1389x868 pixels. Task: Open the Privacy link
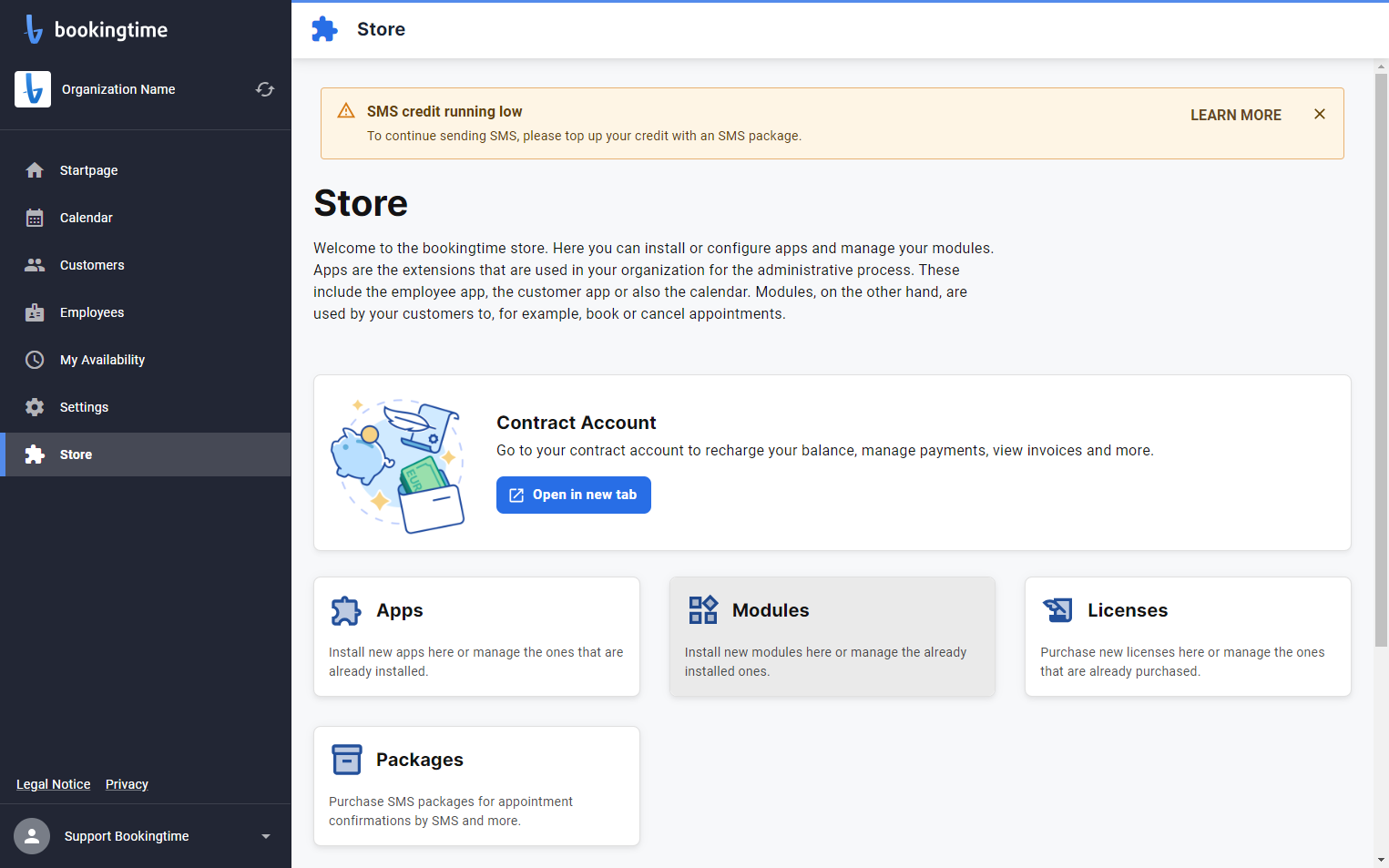point(127,784)
